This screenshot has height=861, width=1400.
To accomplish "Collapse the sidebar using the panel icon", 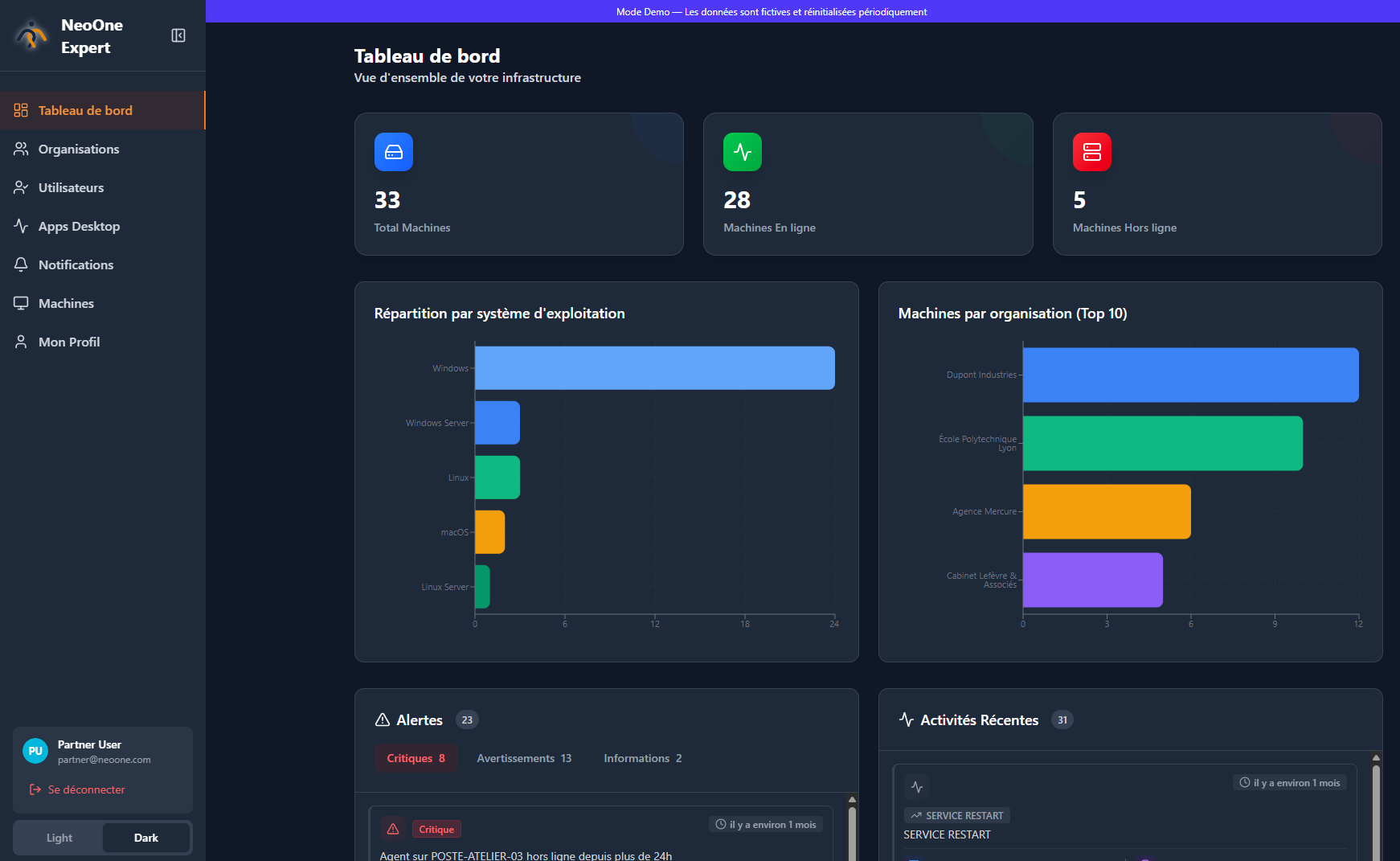I will pyautogui.click(x=178, y=35).
